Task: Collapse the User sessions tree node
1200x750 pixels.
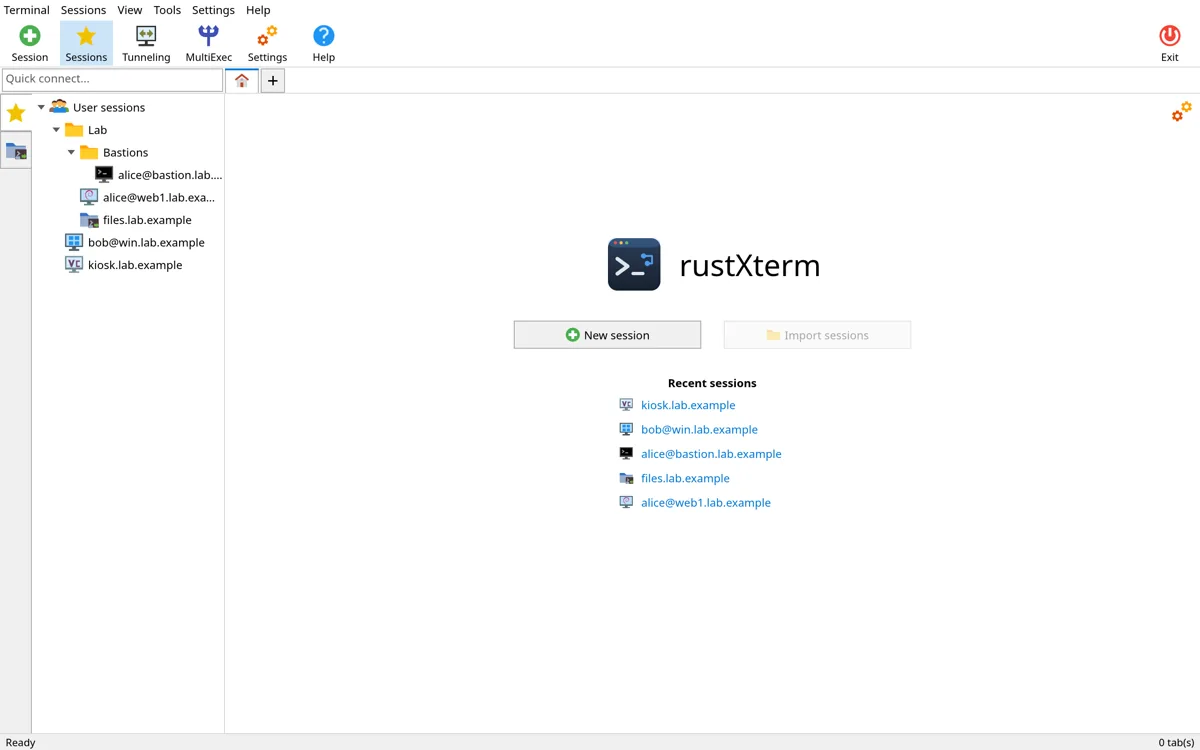Action: point(41,107)
